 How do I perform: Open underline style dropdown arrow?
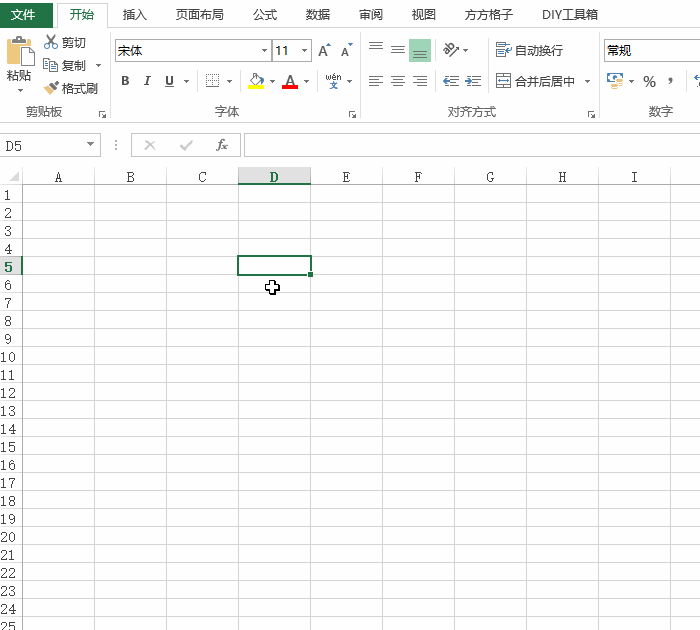click(x=187, y=81)
